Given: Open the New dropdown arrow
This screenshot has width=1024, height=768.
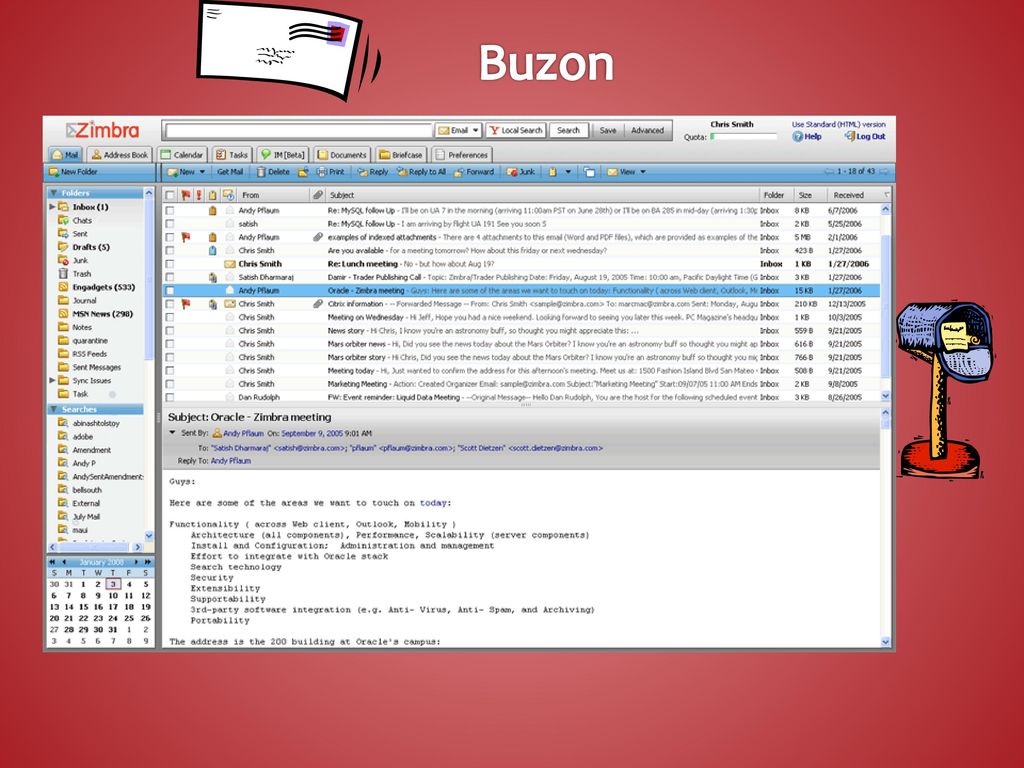Looking at the screenshot, I should pyautogui.click(x=202, y=172).
